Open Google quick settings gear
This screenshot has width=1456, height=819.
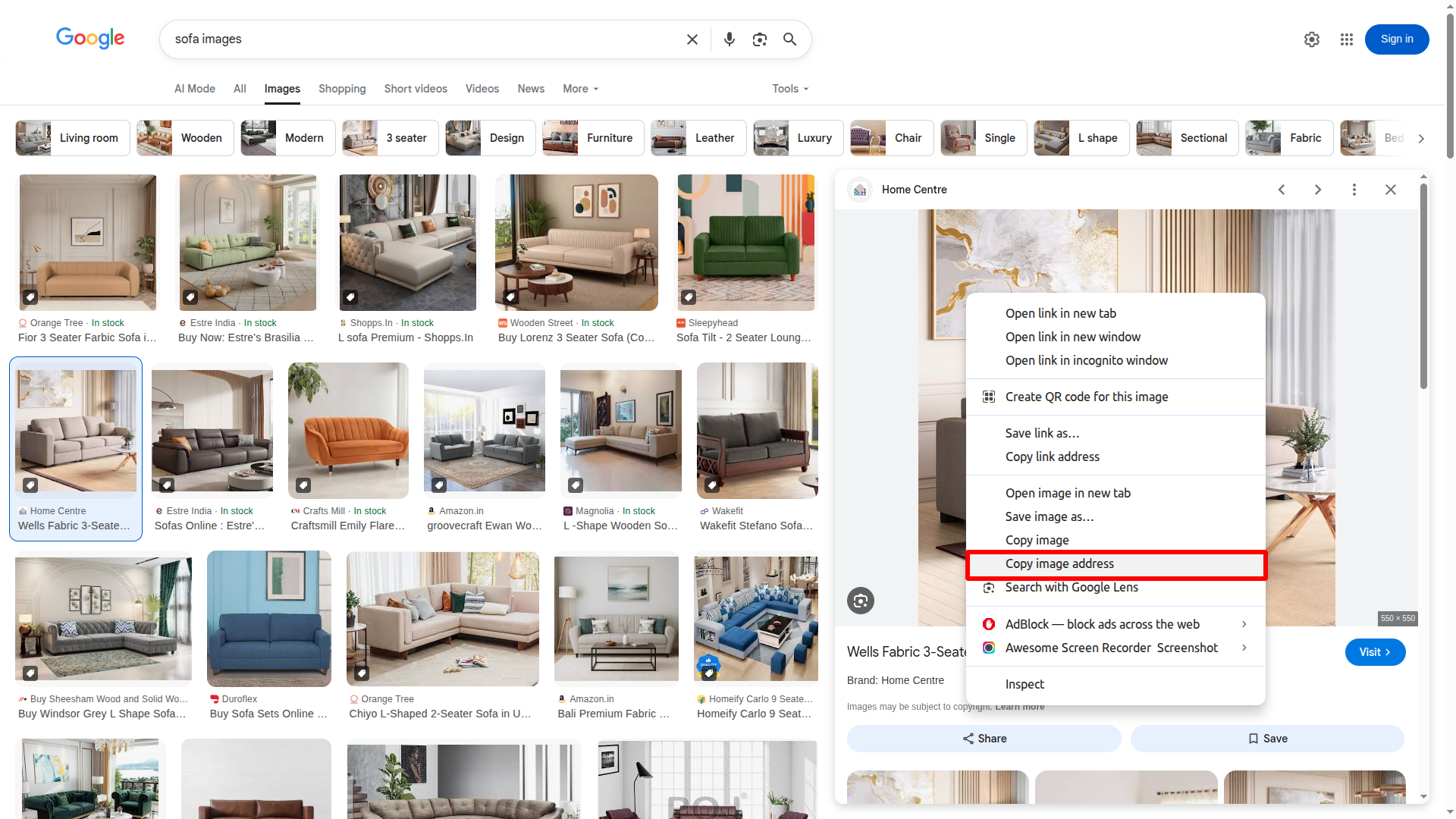(1311, 39)
